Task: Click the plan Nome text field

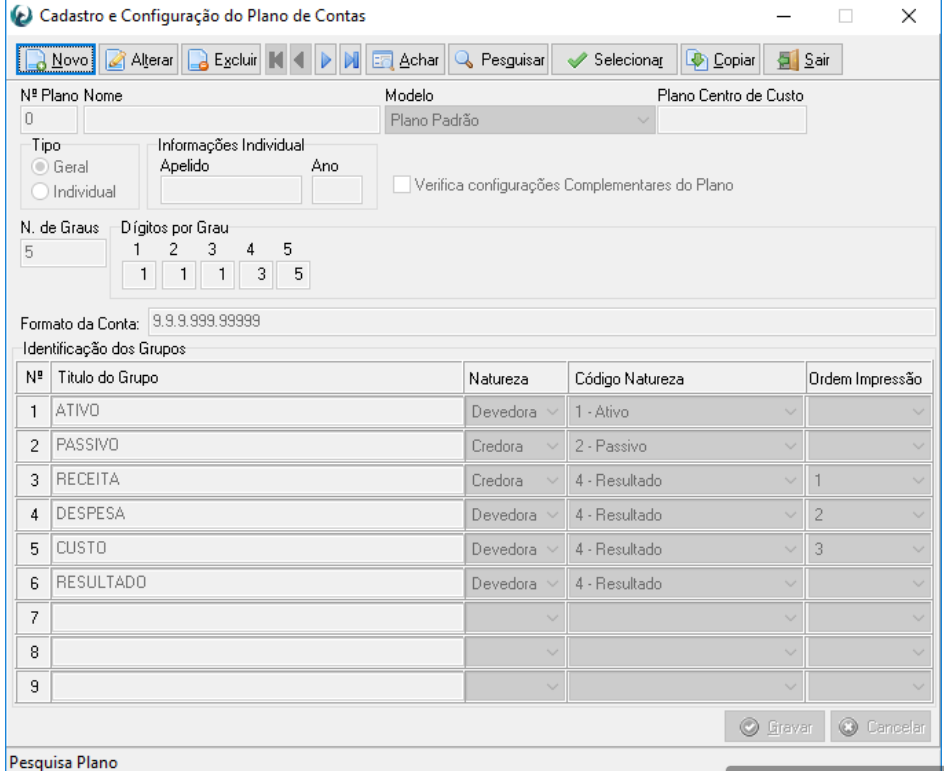Action: tap(232, 119)
